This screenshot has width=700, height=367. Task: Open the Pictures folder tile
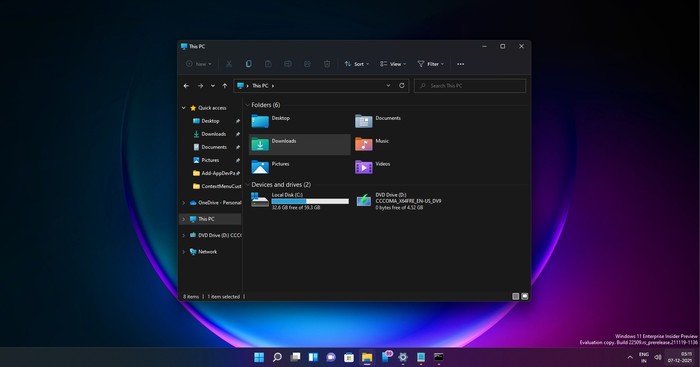pyautogui.click(x=299, y=167)
